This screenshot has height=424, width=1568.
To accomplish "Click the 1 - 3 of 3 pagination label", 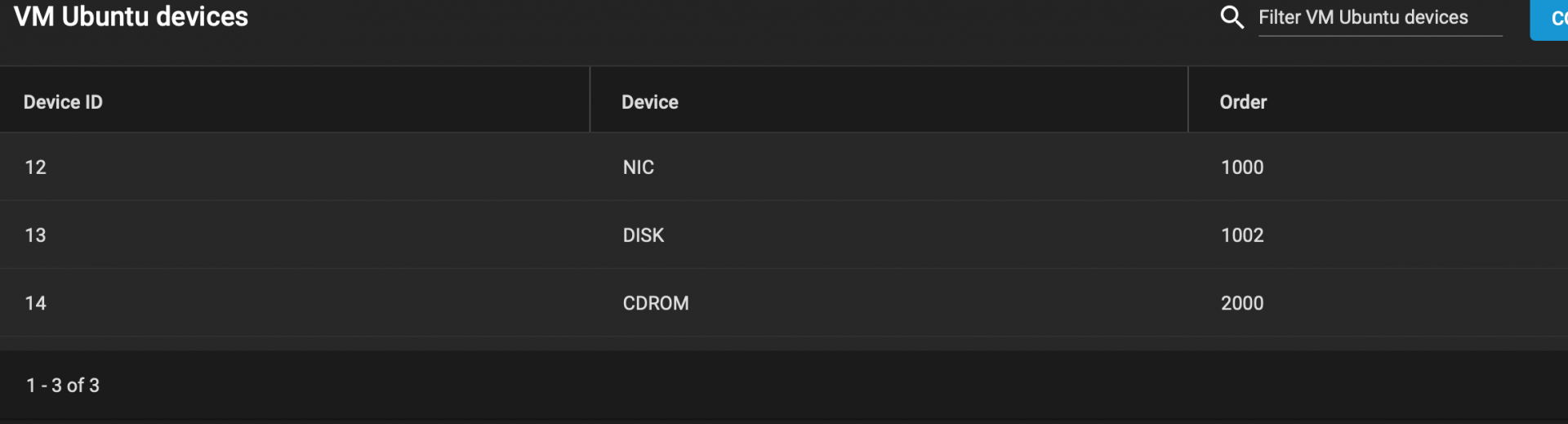I will 63,386.
